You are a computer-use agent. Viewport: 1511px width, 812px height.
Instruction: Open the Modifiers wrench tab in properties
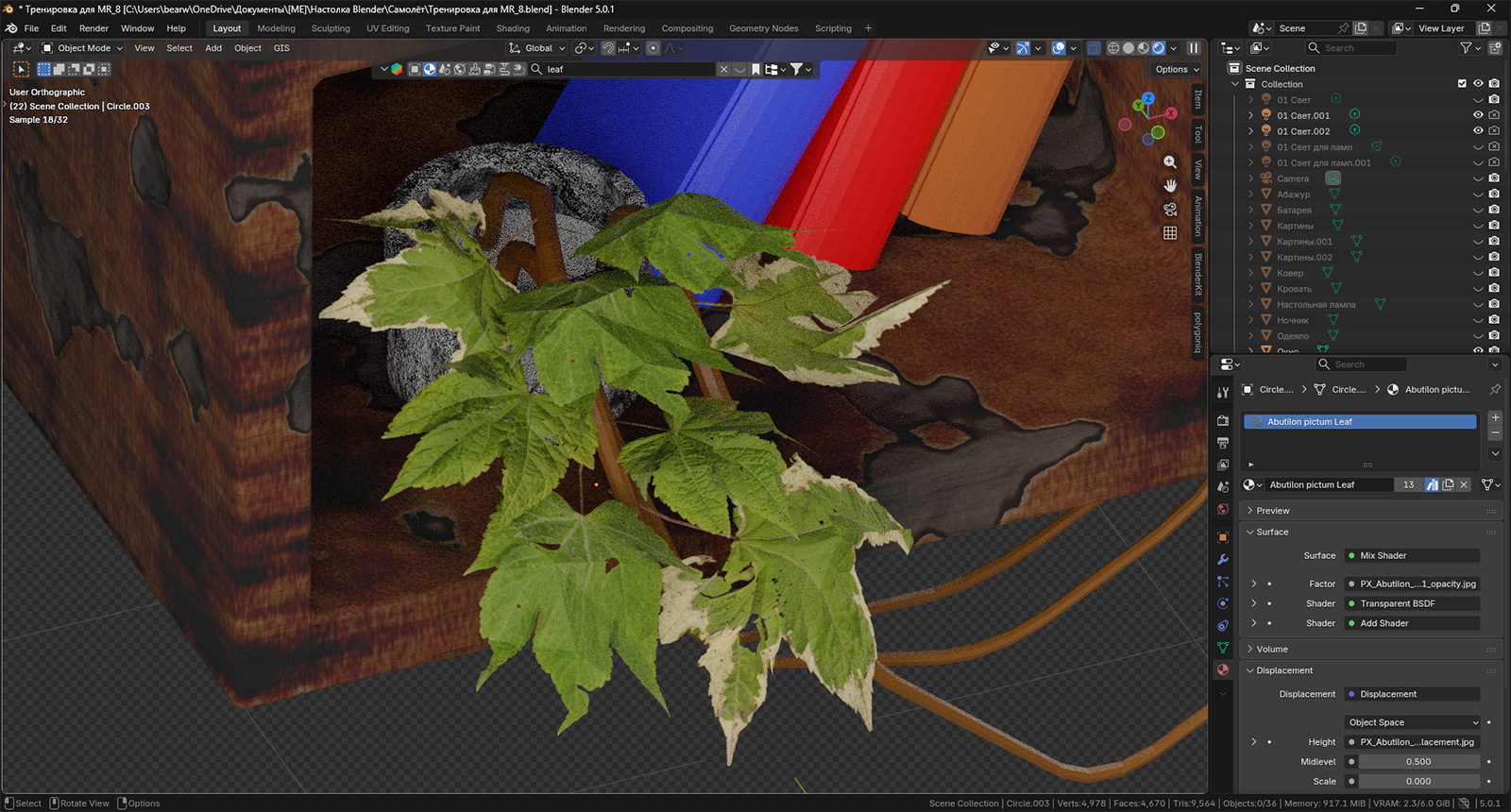coord(1223,560)
